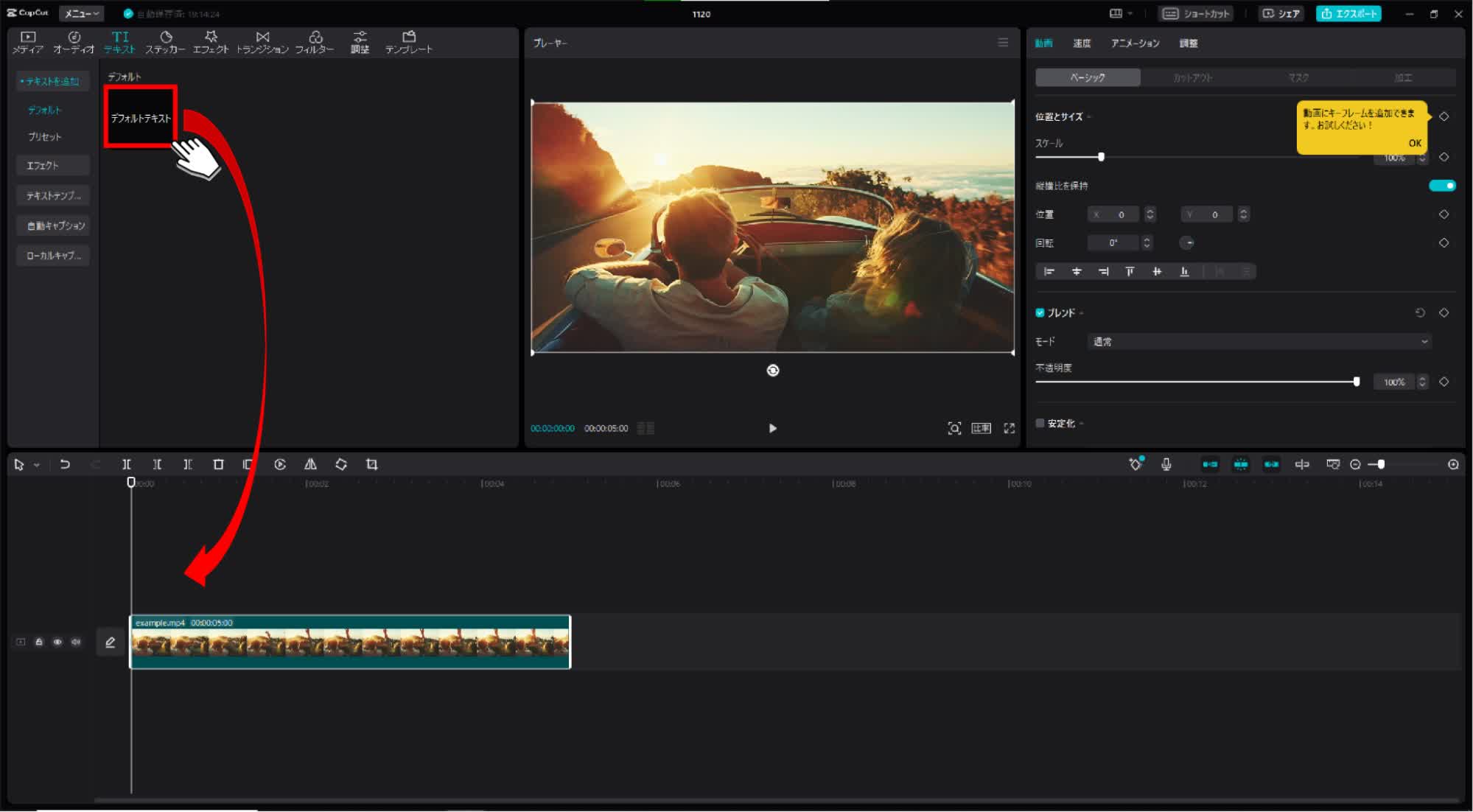Image resolution: width=1473 pixels, height=812 pixels.
Task: Click the delete-right trim tool
Action: (187, 464)
